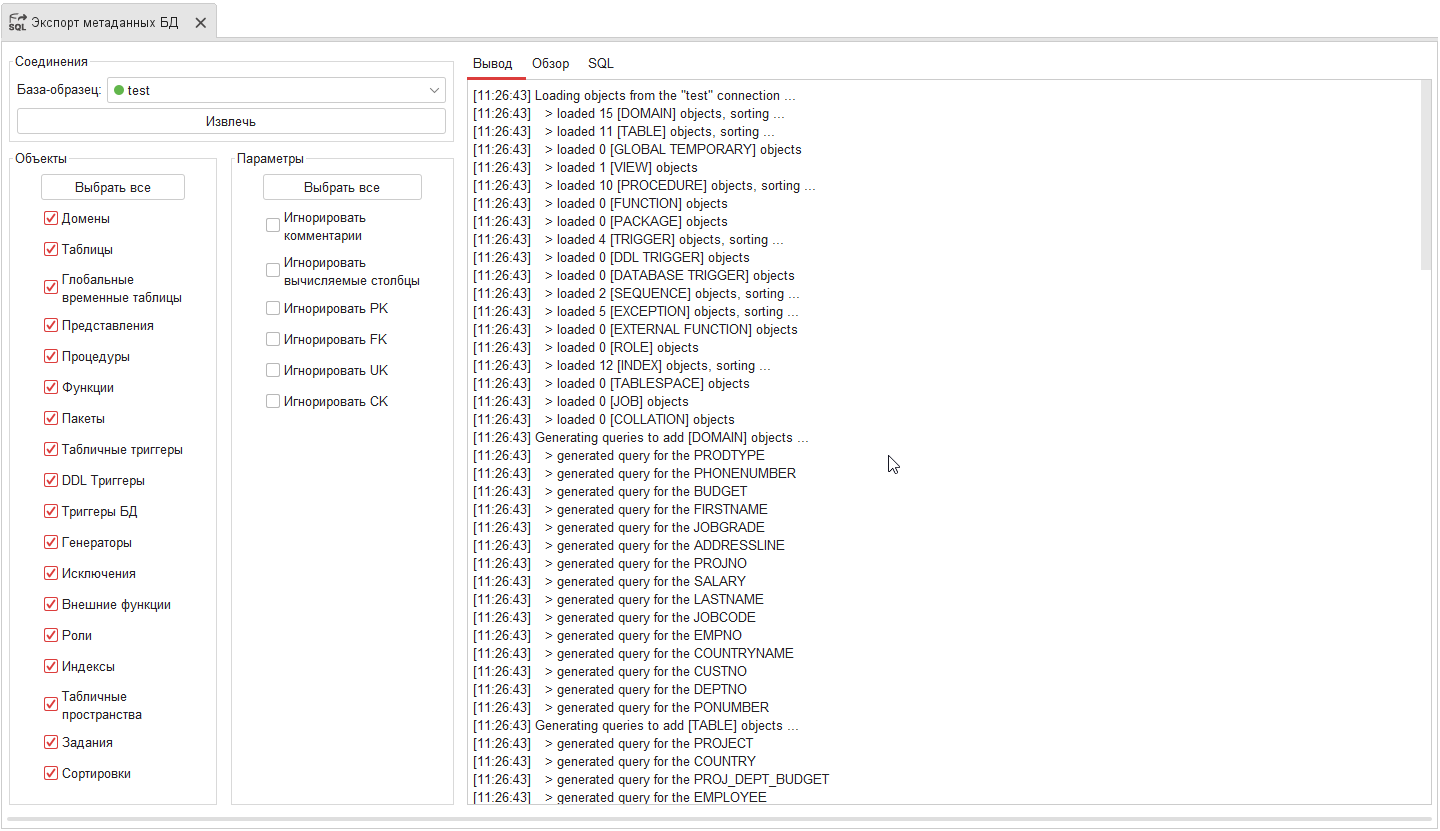Disable the Триггеры БД option
The height and width of the screenshot is (831, 1440).
[50, 511]
